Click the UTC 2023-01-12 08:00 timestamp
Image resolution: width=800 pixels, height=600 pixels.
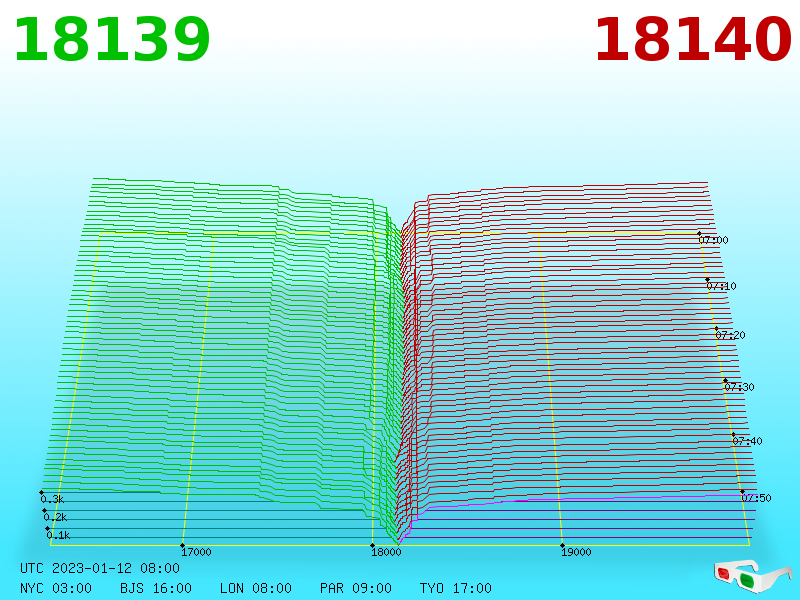tap(100, 568)
